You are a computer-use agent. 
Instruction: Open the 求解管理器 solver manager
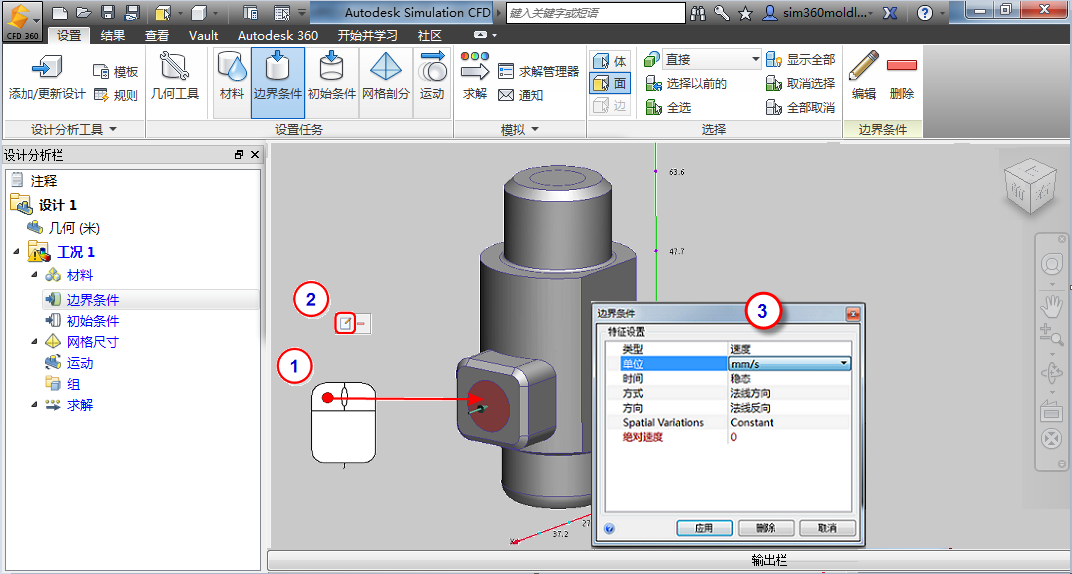[539, 71]
